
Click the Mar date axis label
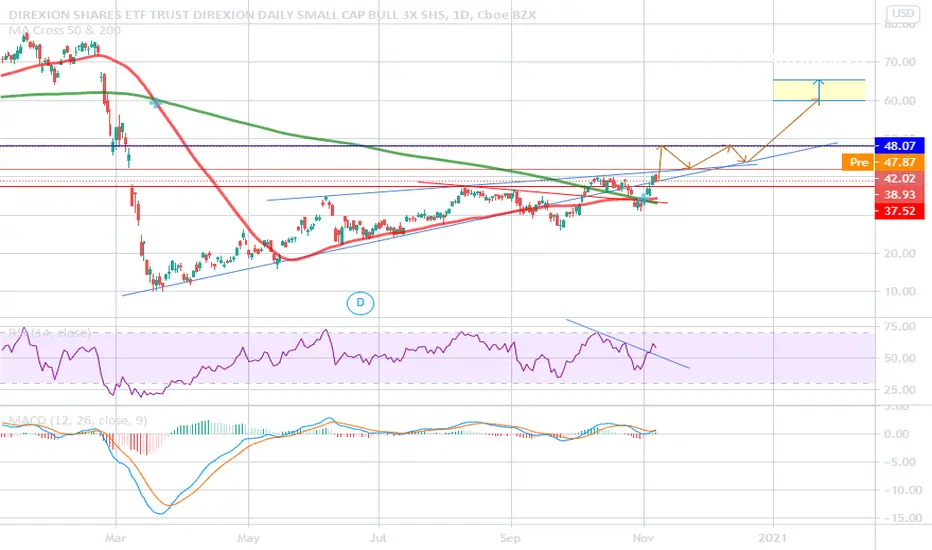[116, 538]
